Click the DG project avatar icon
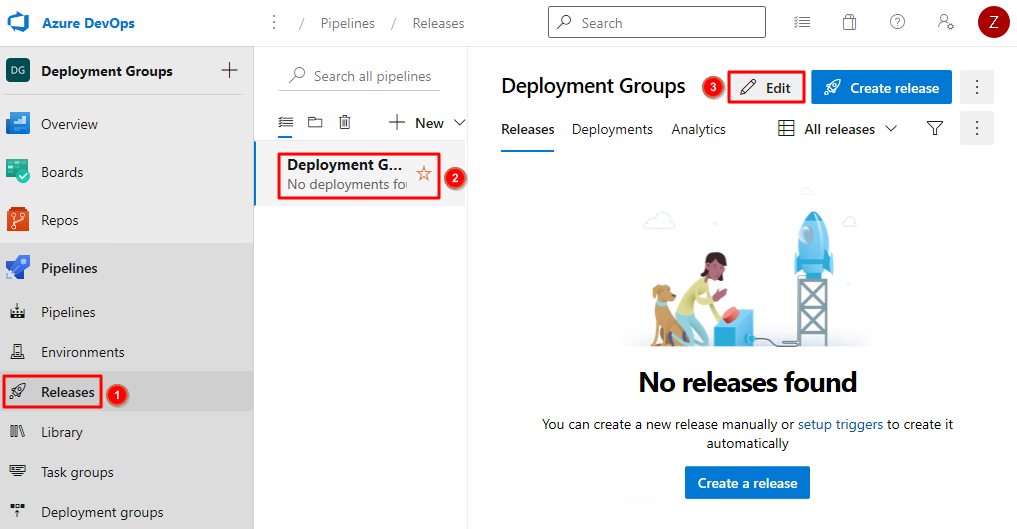The image size is (1017, 529). [x=18, y=70]
